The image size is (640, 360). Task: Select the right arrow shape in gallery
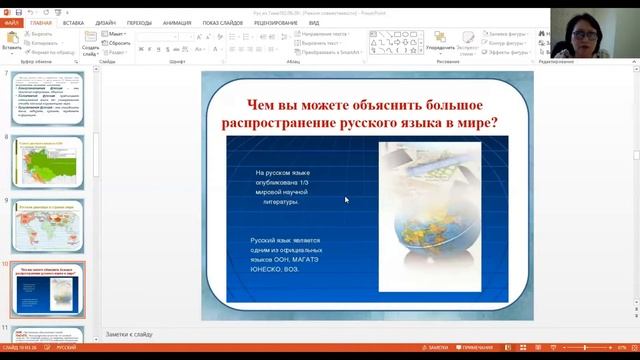[x=397, y=42]
